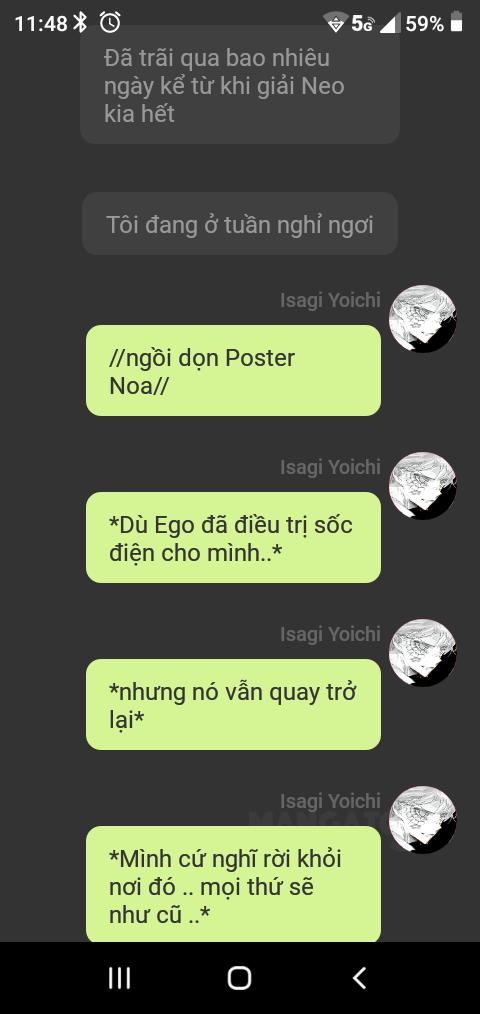Tap the Bluetooth status bar icon

[x=80, y=23]
